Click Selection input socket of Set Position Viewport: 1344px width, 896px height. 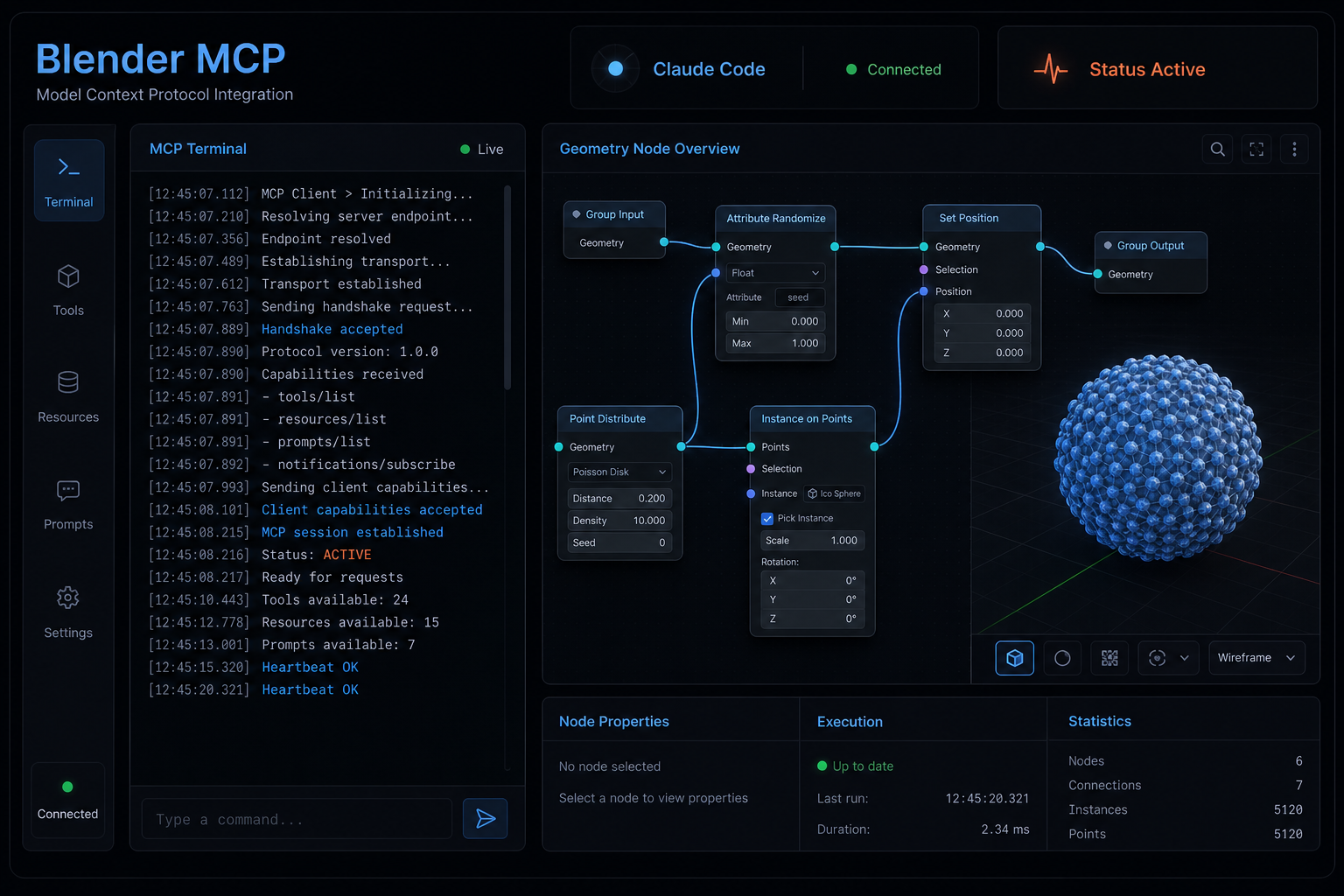point(924,269)
